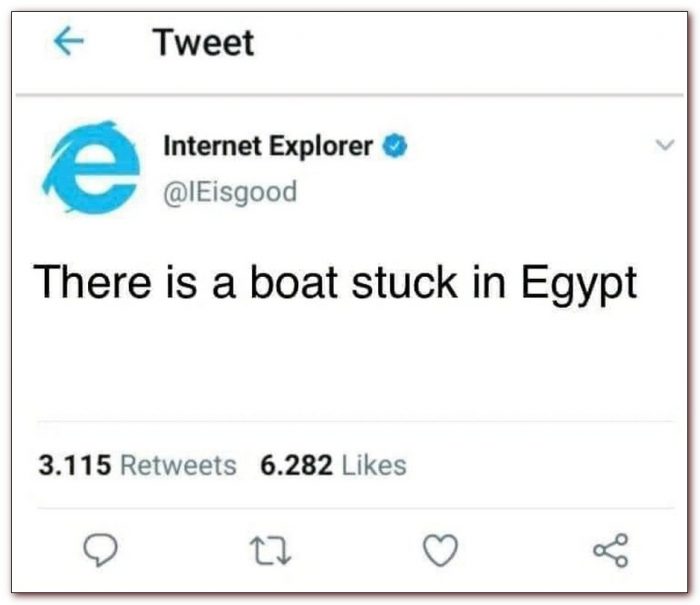Click the Tweet header title
Image resolution: width=700 pixels, height=605 pixels.
[203, 44]
